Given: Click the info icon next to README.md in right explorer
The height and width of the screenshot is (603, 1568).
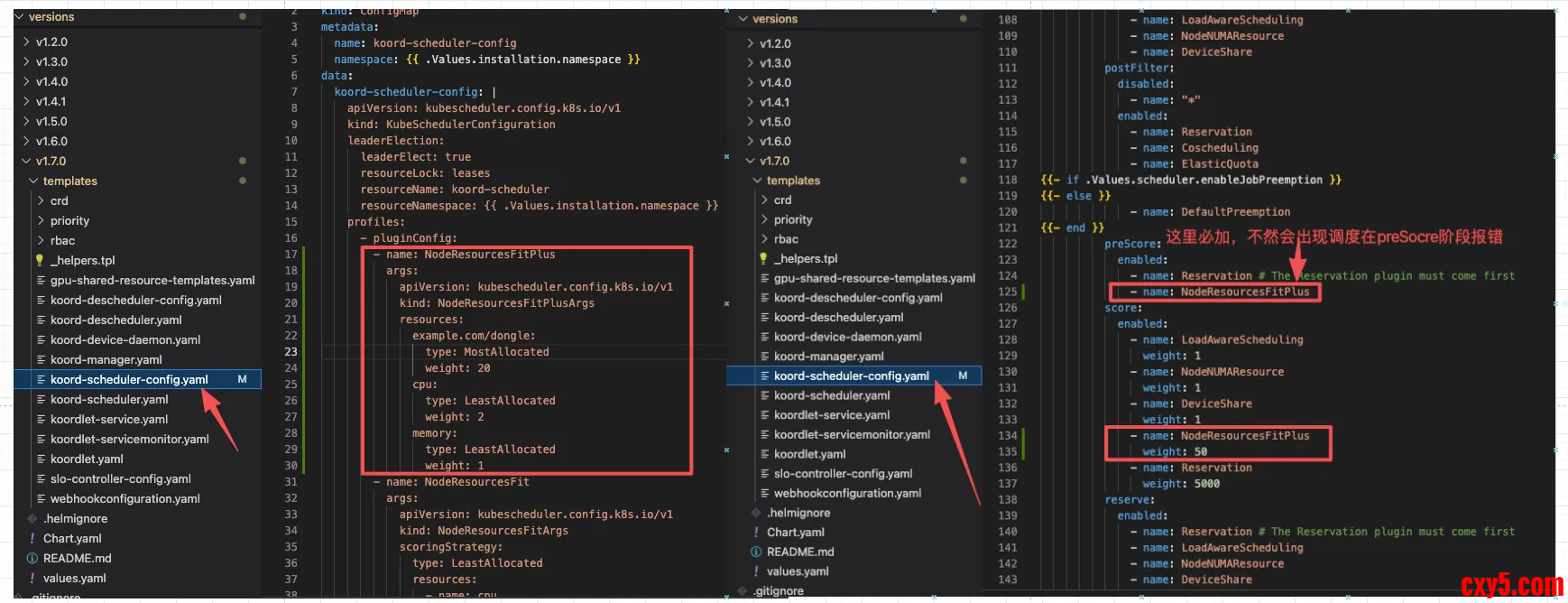Looking at the screenshot, I should pyautogui.click(x=756, y=552).
